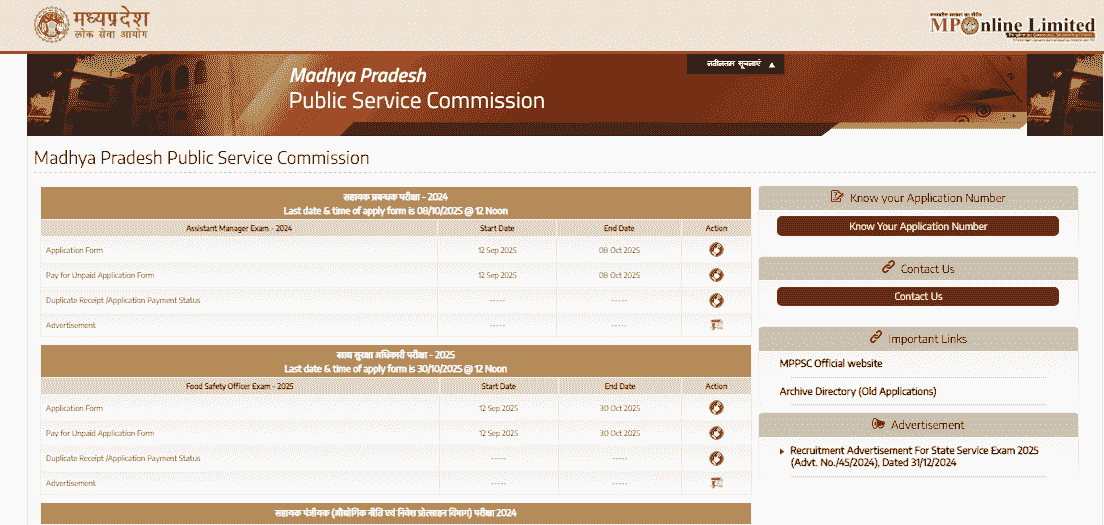
Task: View Assistant Manager Exam advertisement document icon
Action: pyautogui.click(x=716, y=325)
